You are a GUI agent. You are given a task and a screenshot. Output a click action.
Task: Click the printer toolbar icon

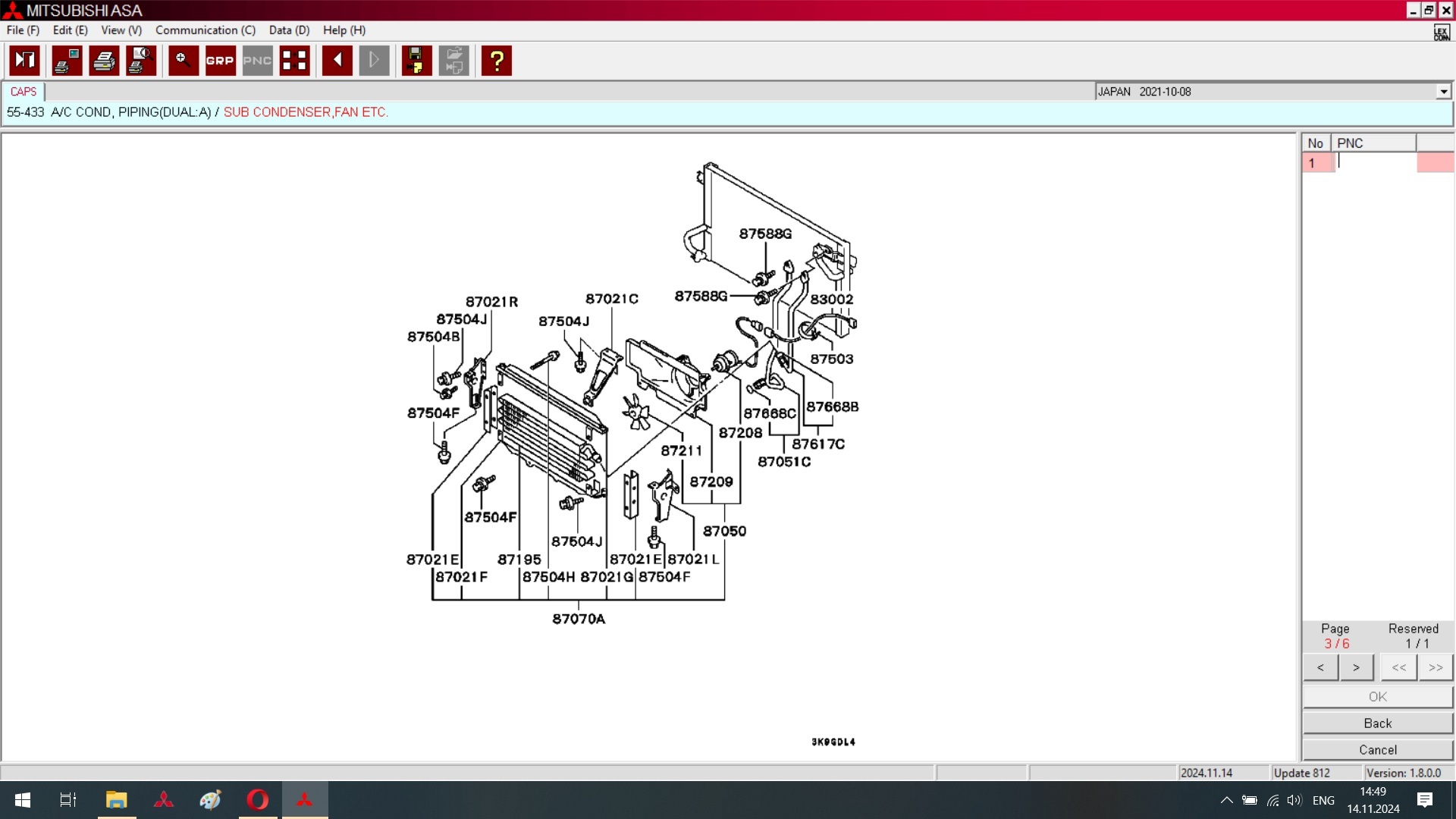click(x=104, y=61)
